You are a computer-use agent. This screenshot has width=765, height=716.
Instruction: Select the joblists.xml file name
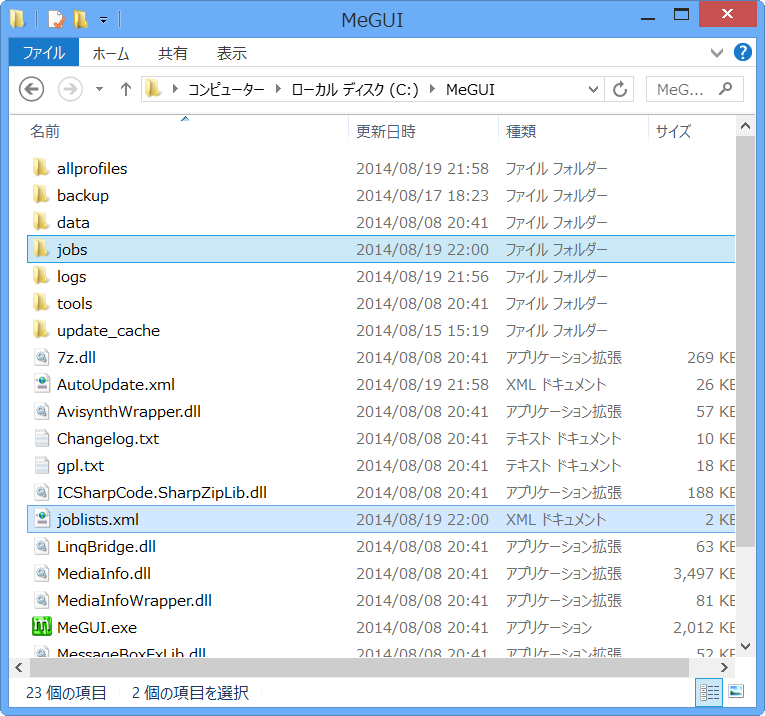pos(98,519)
